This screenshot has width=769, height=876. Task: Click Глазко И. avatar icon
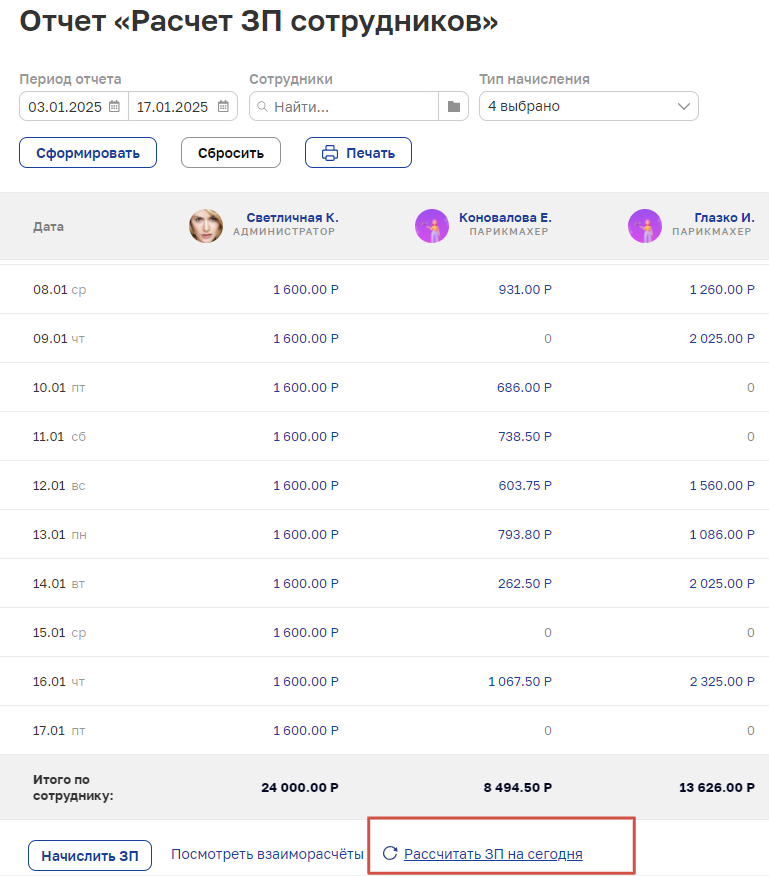click(x=645, y=226)
